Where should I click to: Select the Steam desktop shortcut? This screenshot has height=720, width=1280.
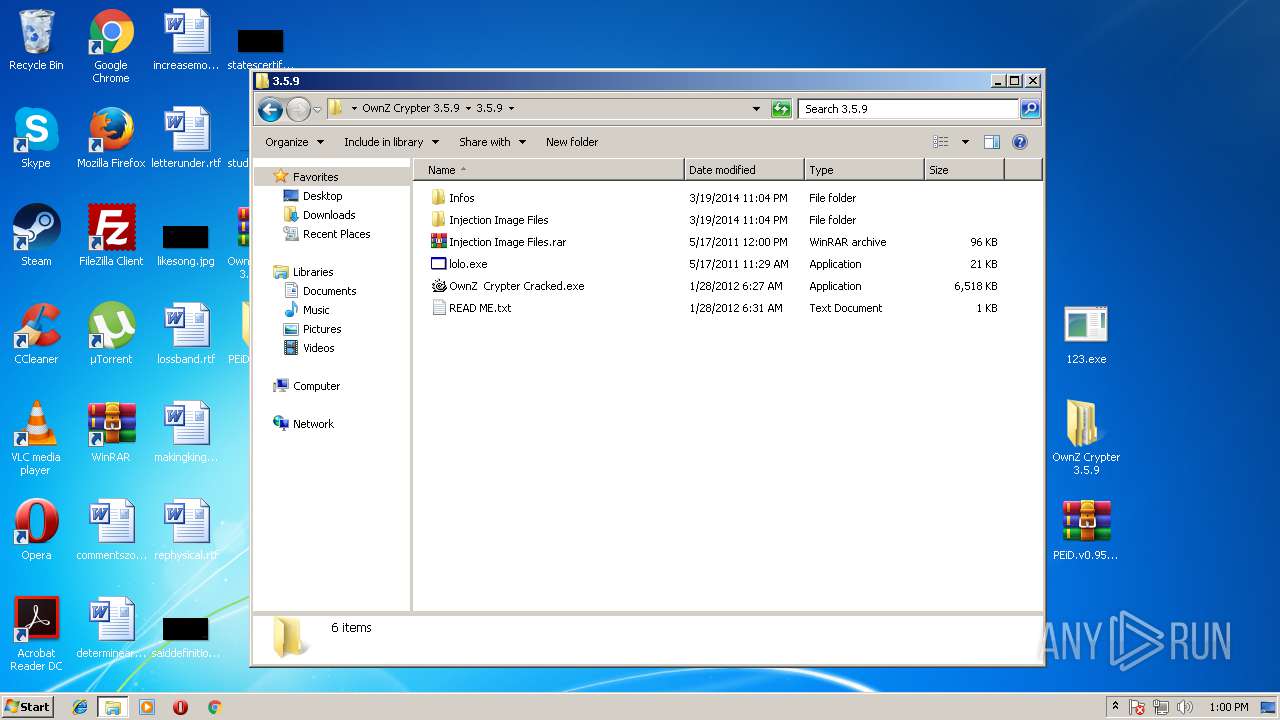click(36, 237)
